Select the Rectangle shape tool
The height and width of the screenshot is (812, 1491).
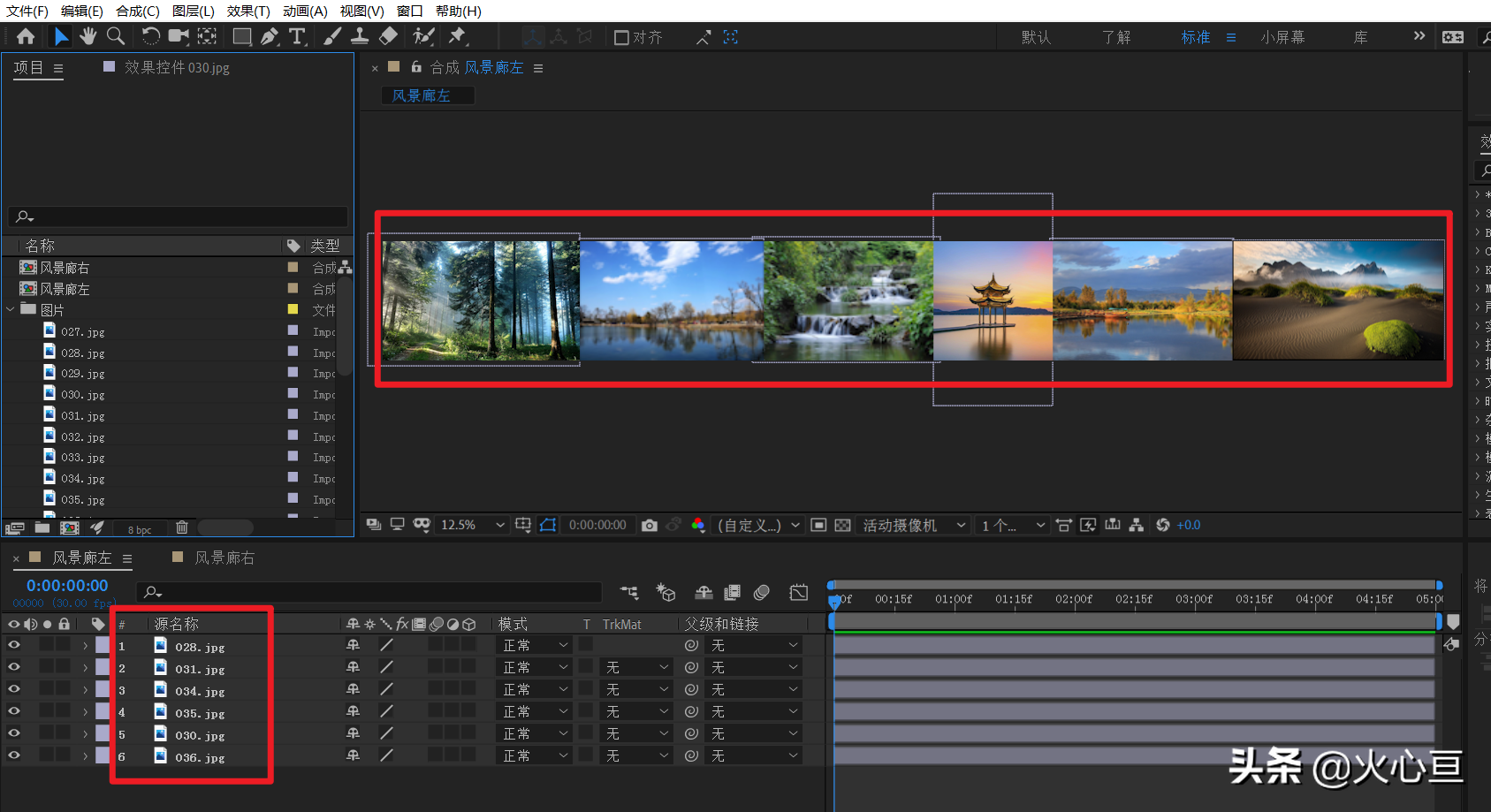[241, 36]
